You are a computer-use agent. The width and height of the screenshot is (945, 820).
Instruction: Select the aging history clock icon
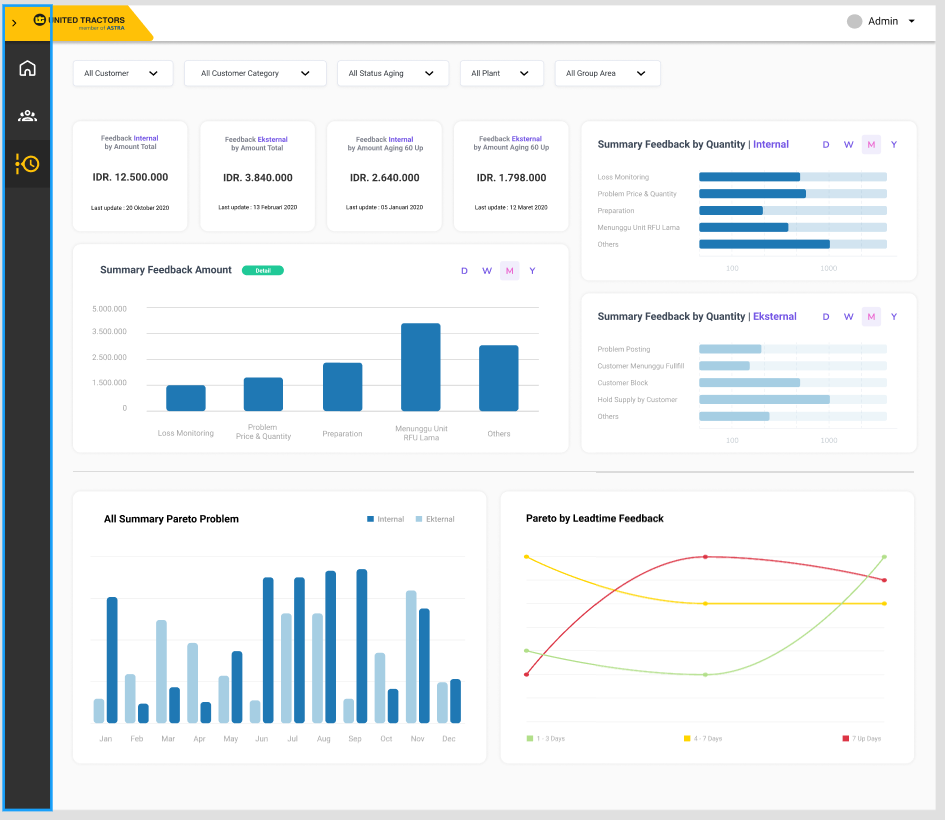(27, 164)
